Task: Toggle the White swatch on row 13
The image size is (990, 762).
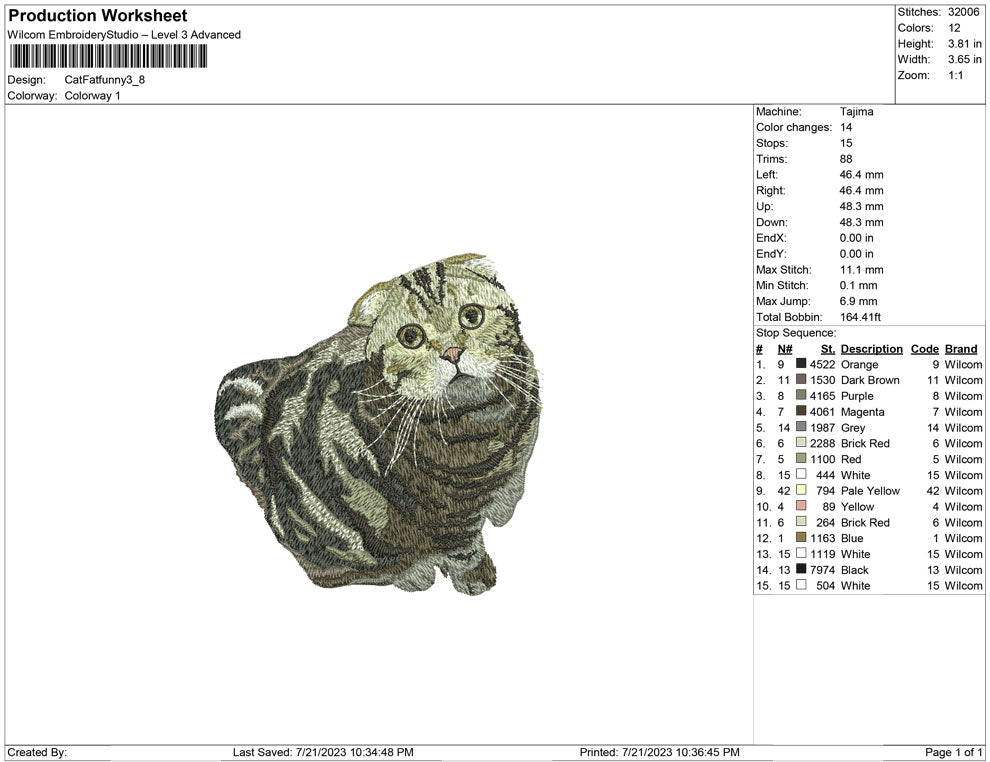Action: pos(800,554)
